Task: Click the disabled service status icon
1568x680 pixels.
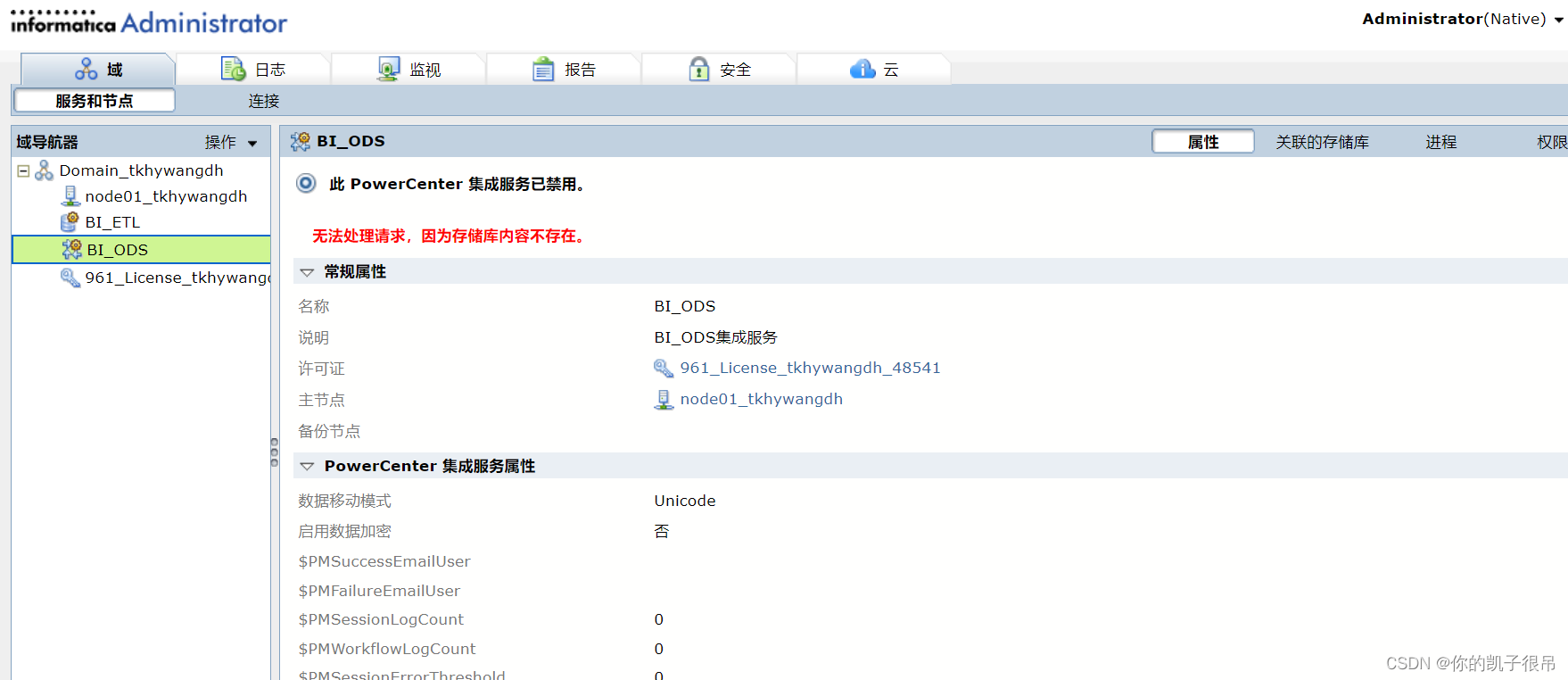Action: click(306, 183)
